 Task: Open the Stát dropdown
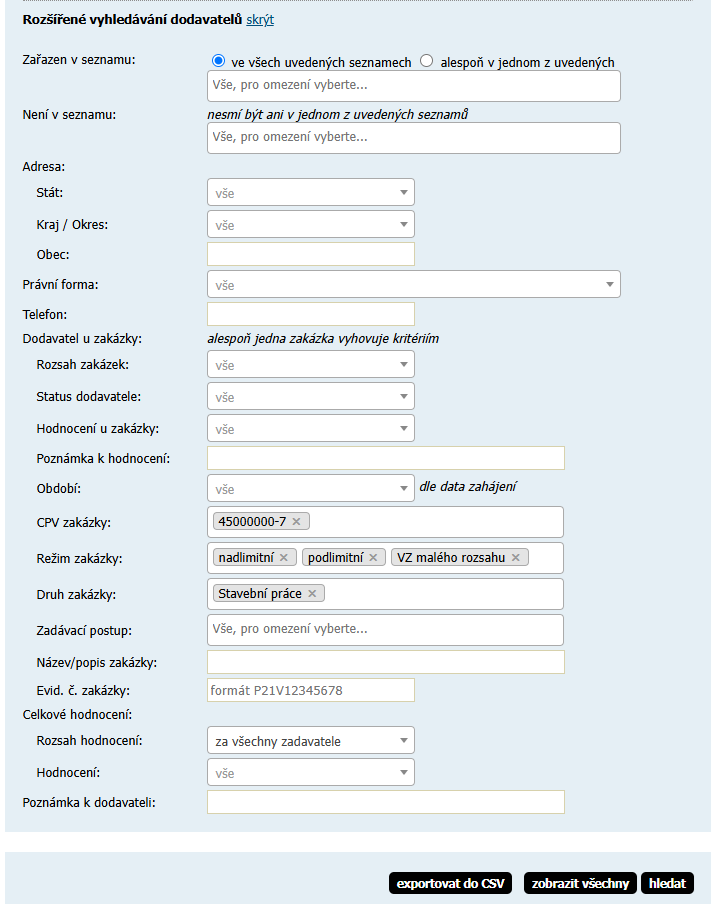pyautogui.click(x=310, y=193)
